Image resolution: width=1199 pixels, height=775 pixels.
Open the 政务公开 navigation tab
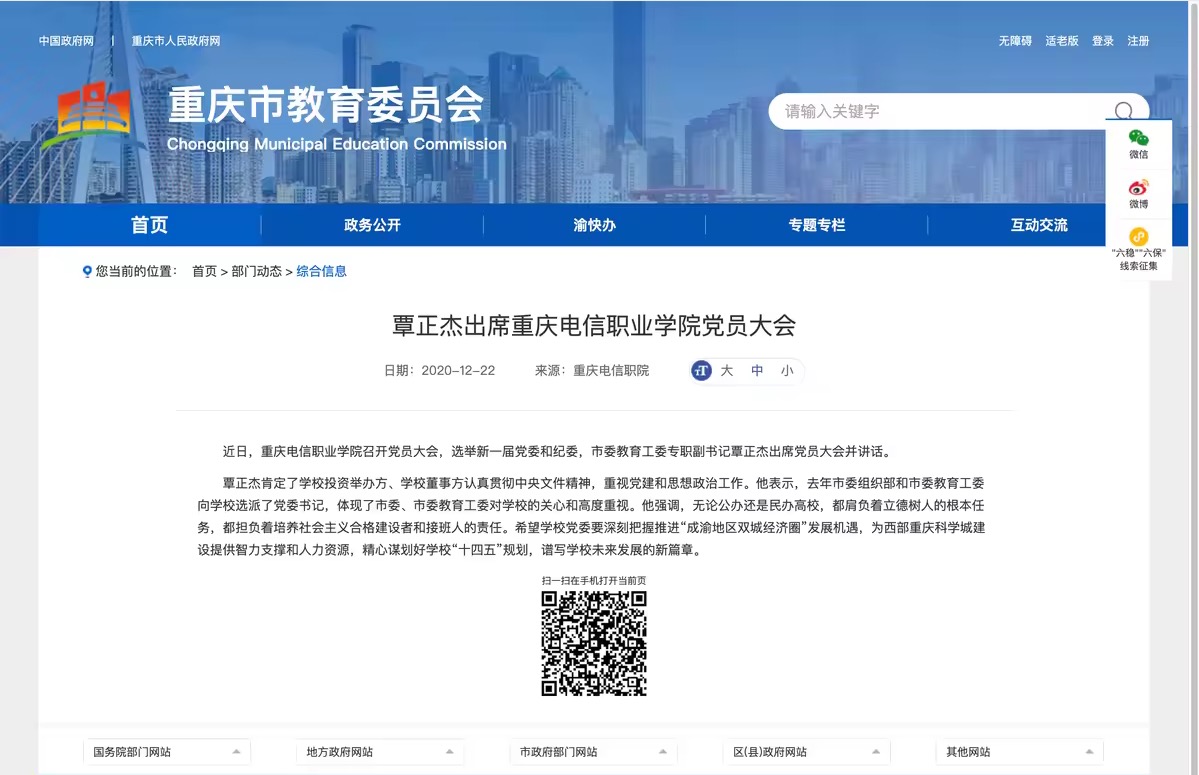[x=372, y=225]
